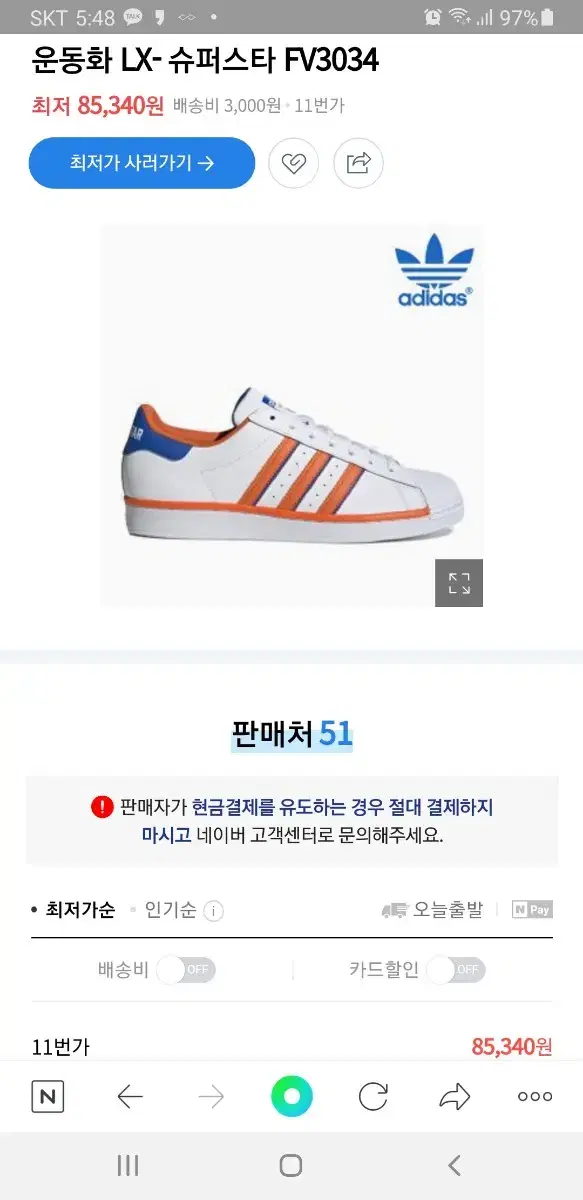Filter sellers by N Pay badge
Viewport: 583px width, 1200px height.
(x=532, y=910)
